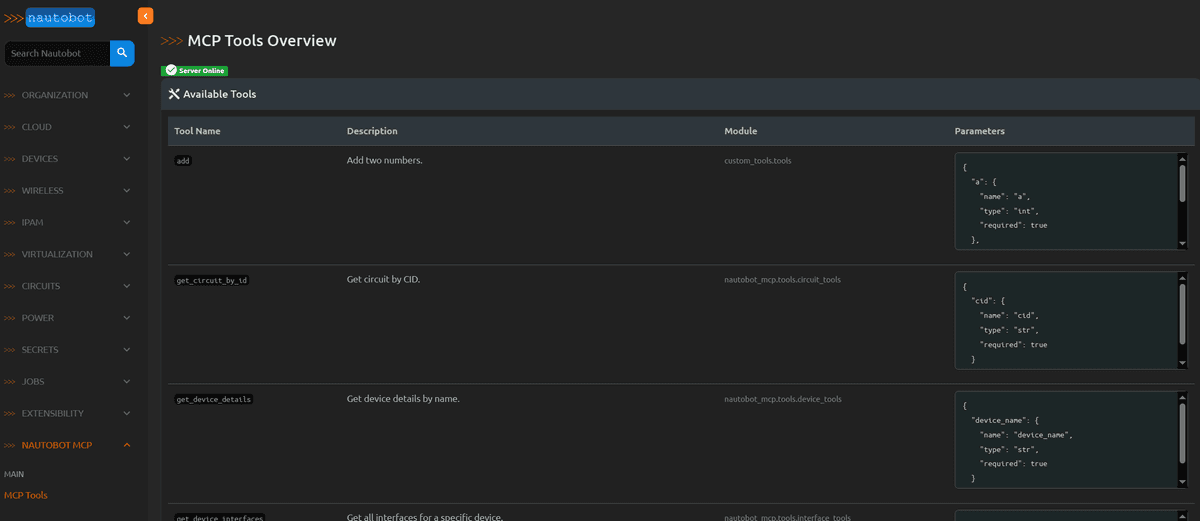The height and width of the screenshot is (521, 1200).
Task: Click 'Get device details by name.' description
Action: (403, 398)
